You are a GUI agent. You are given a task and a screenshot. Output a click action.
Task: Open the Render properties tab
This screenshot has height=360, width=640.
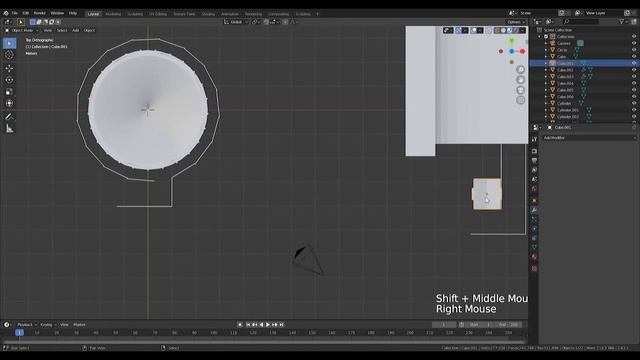coord(534,151)
